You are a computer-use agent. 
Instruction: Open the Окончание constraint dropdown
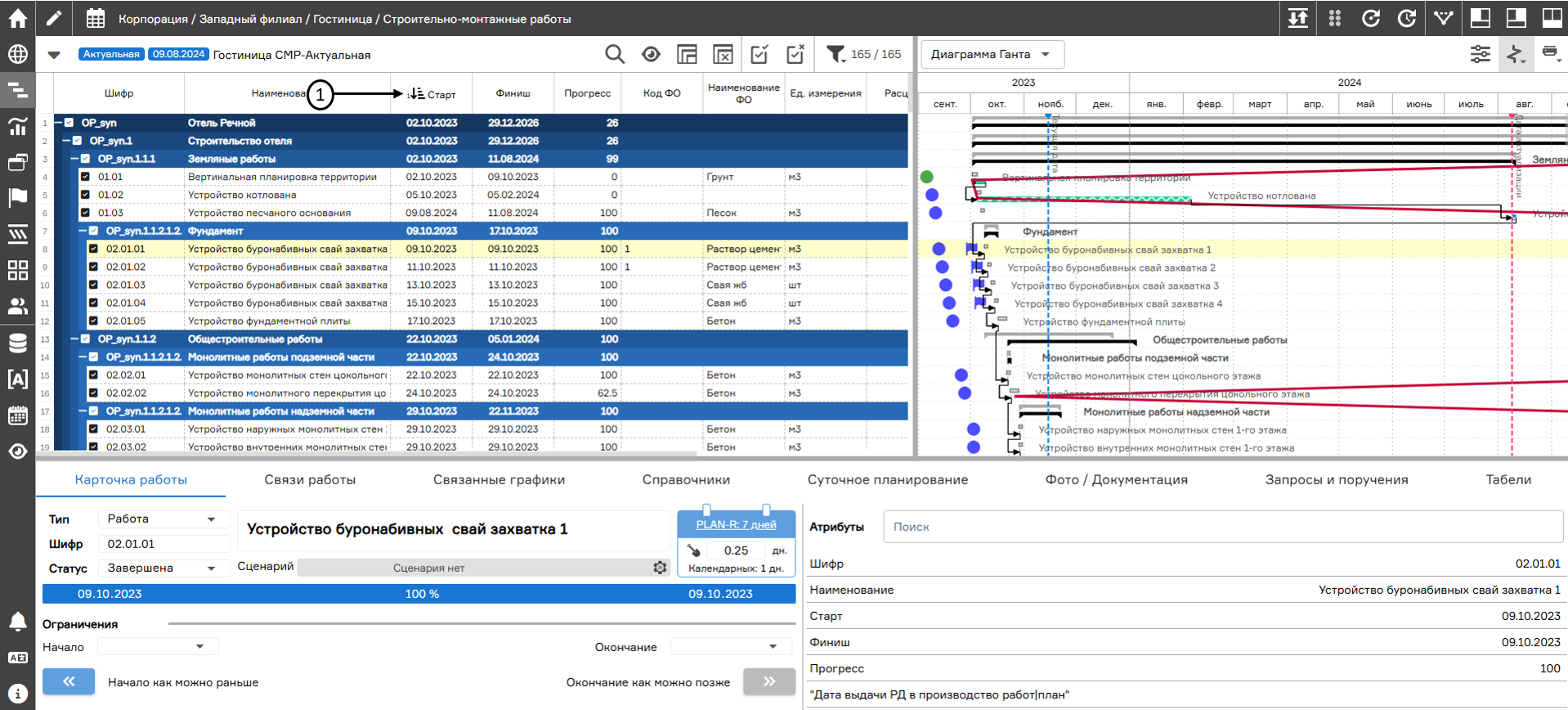point(731,647)
